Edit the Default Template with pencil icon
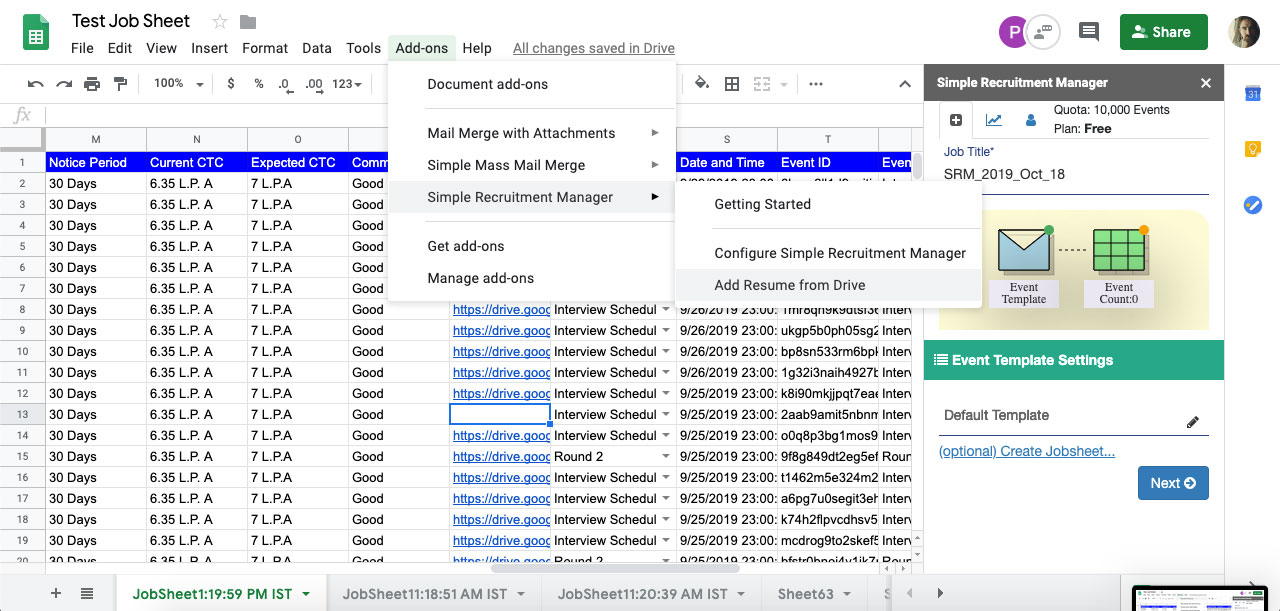 [x=1192, y=422]
